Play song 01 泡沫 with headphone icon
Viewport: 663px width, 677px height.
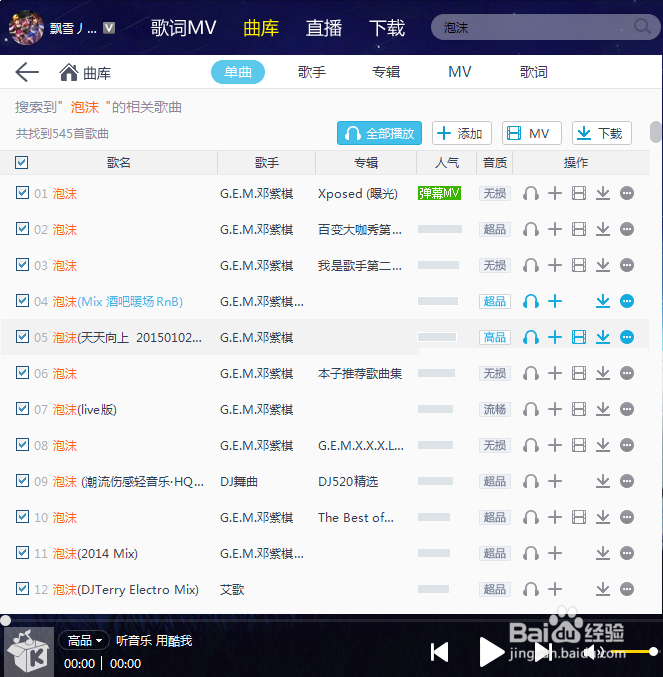(x=530, y=193)
